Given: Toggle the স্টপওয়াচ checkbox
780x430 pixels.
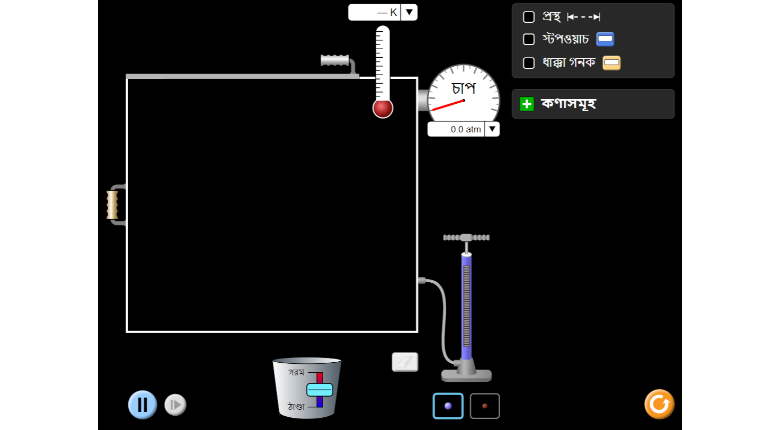Looking at the screenshot, I should click(x=529, y=39).
